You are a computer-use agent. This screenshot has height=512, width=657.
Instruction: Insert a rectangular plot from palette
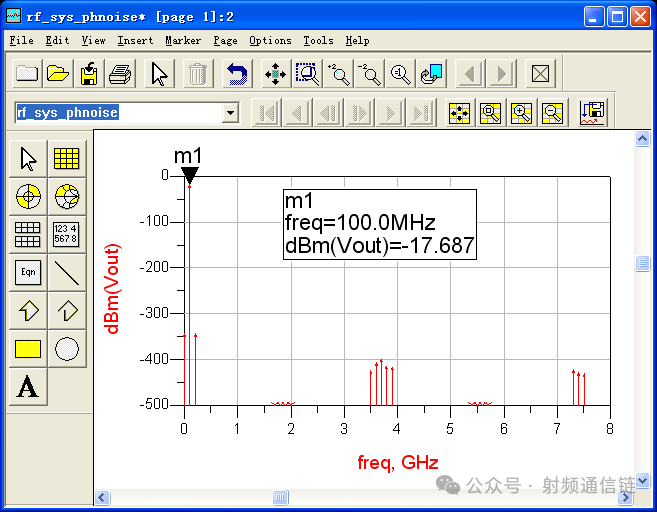click(x=67, y=158)
